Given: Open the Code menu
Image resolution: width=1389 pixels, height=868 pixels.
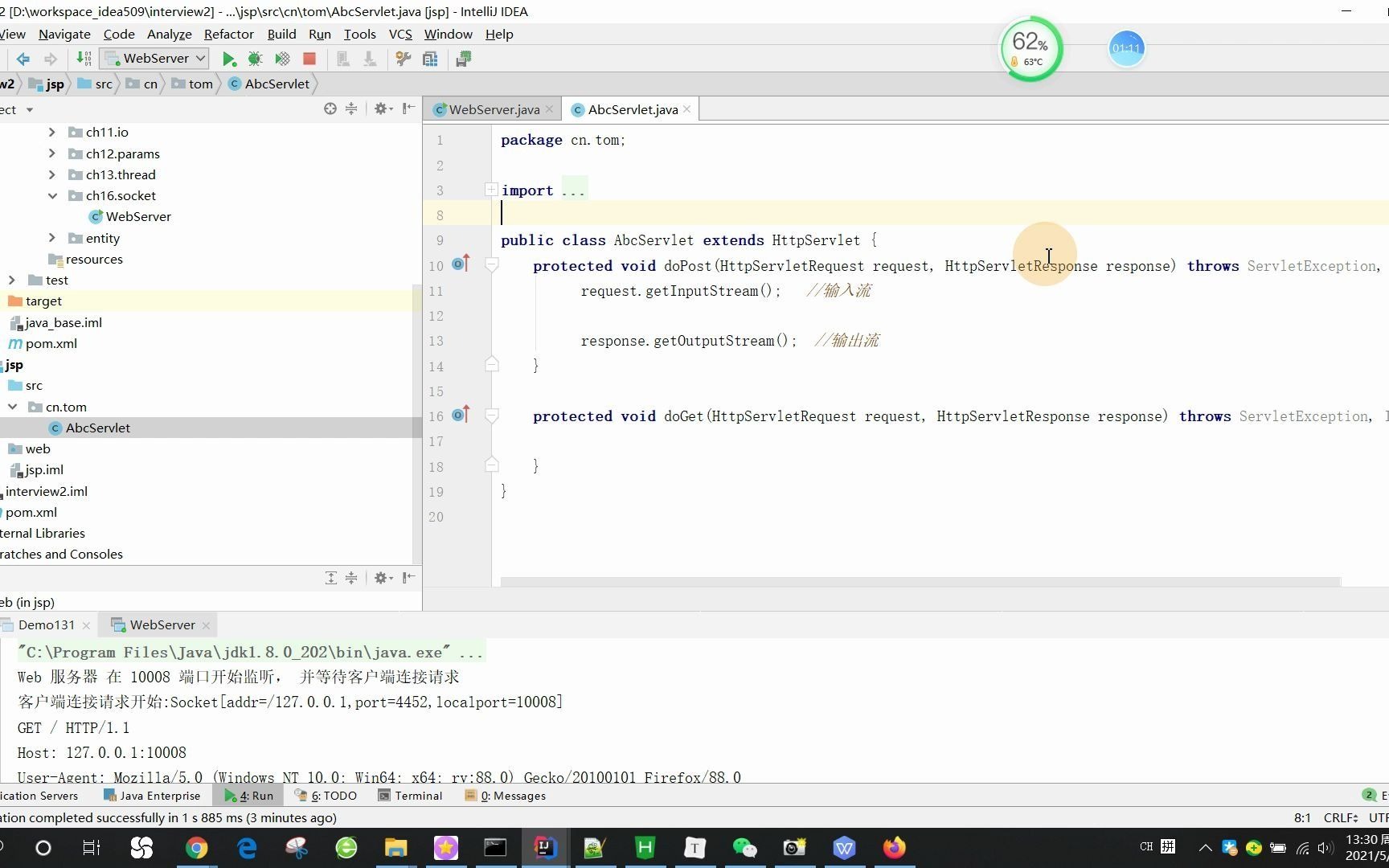Looking at the screenshot, I should [119, 34].
